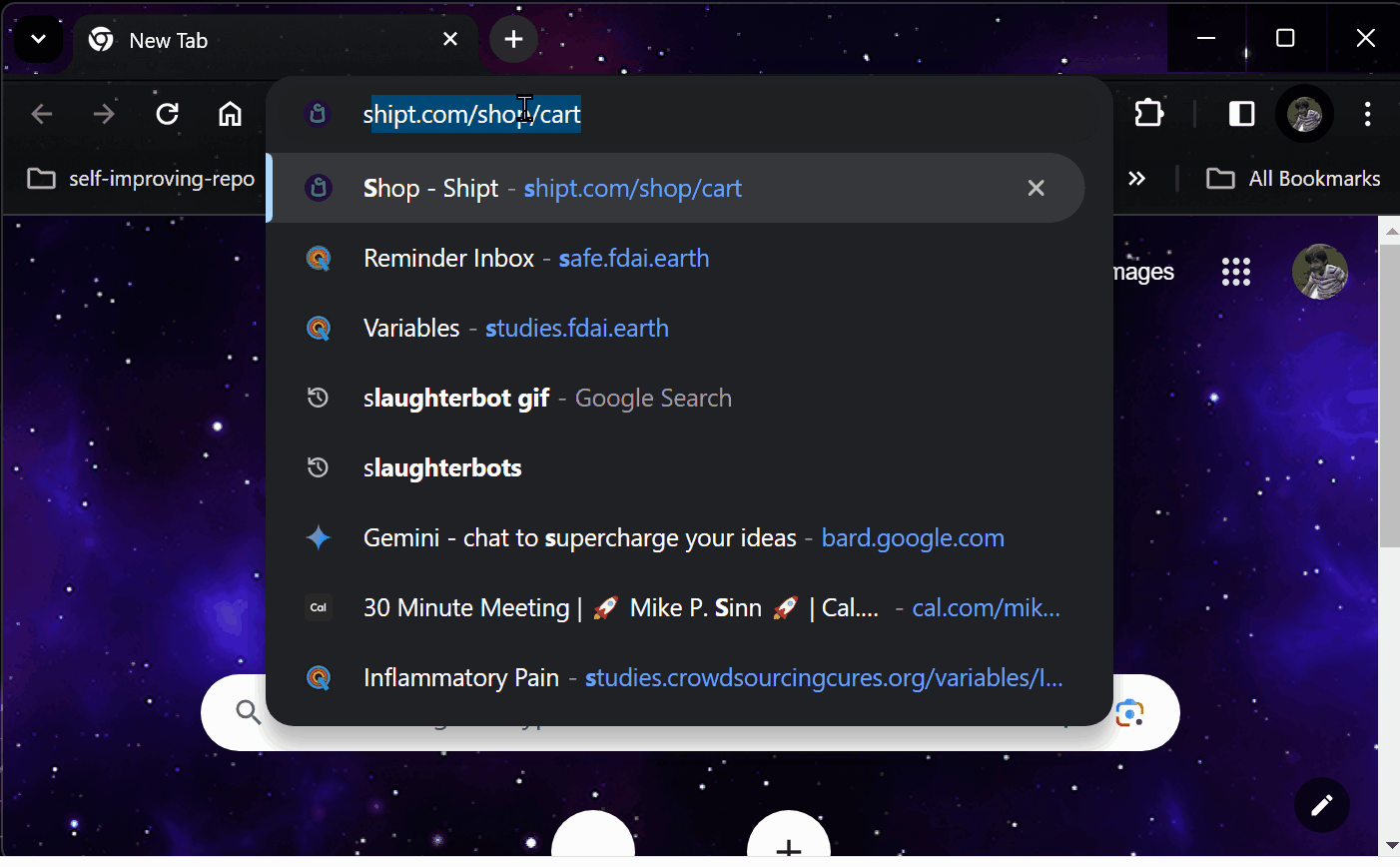Open the All Bookmarks folder

(1294, 179)
